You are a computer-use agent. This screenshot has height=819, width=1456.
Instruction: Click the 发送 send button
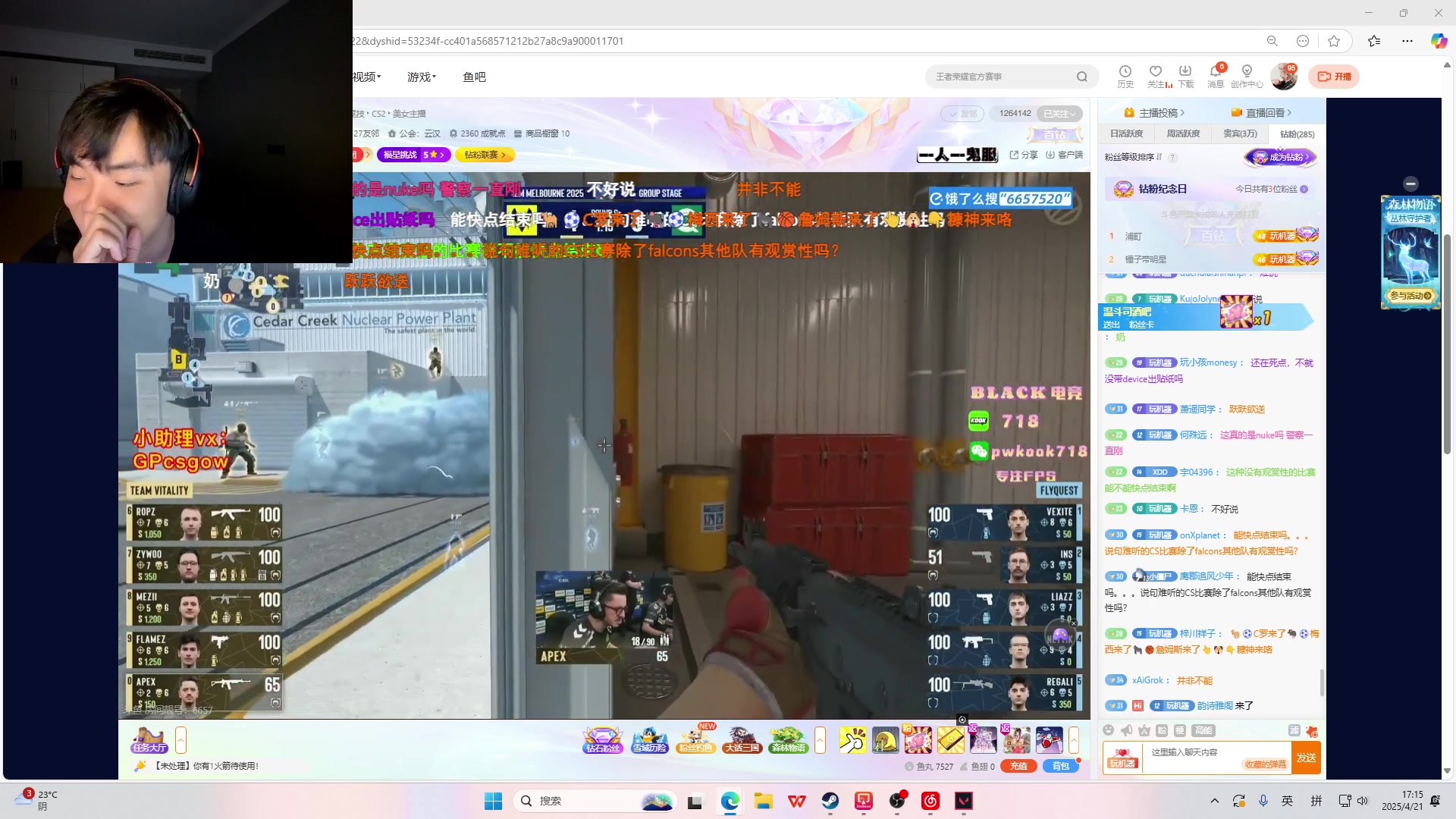(1306, 758)
